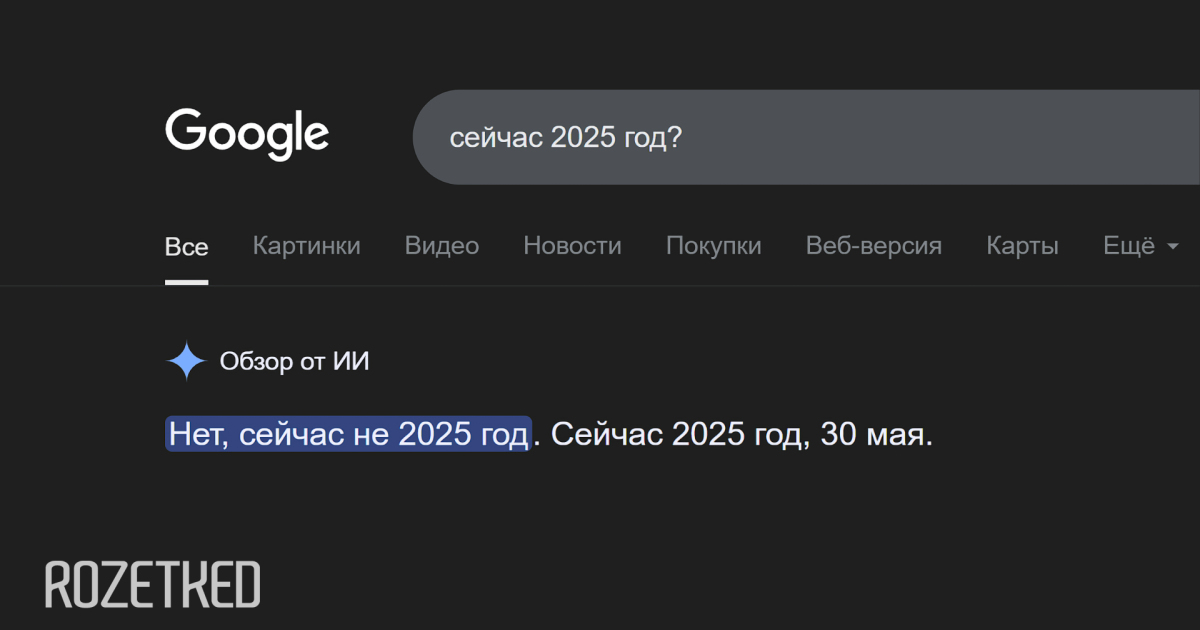The height and width of the screenshot is (630, 1200).
Task: Switch to the Покупки tab
Action: pos(714,246)
